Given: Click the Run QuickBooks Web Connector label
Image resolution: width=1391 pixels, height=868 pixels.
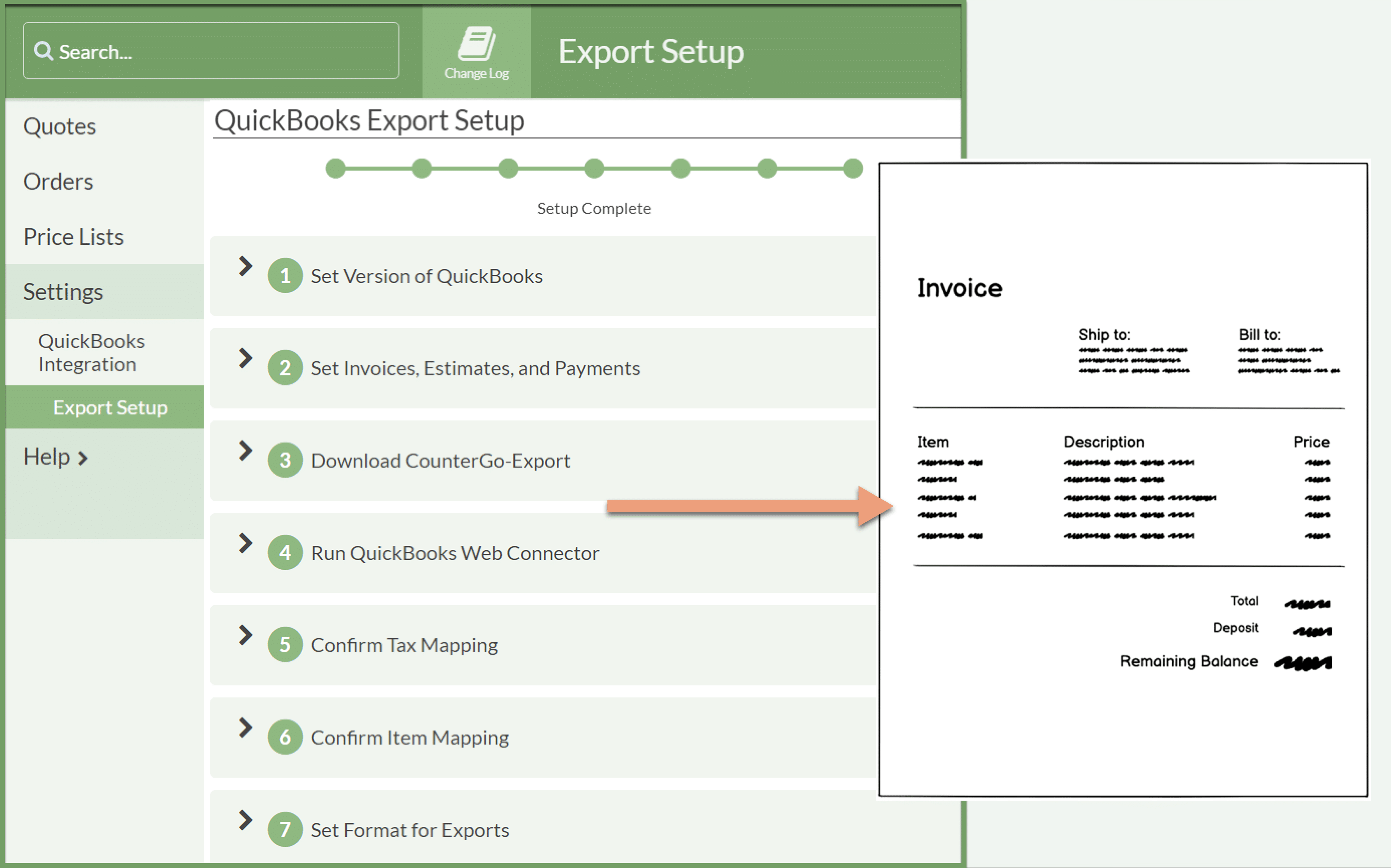Looking at the screenshot, I should coord(455,553).
